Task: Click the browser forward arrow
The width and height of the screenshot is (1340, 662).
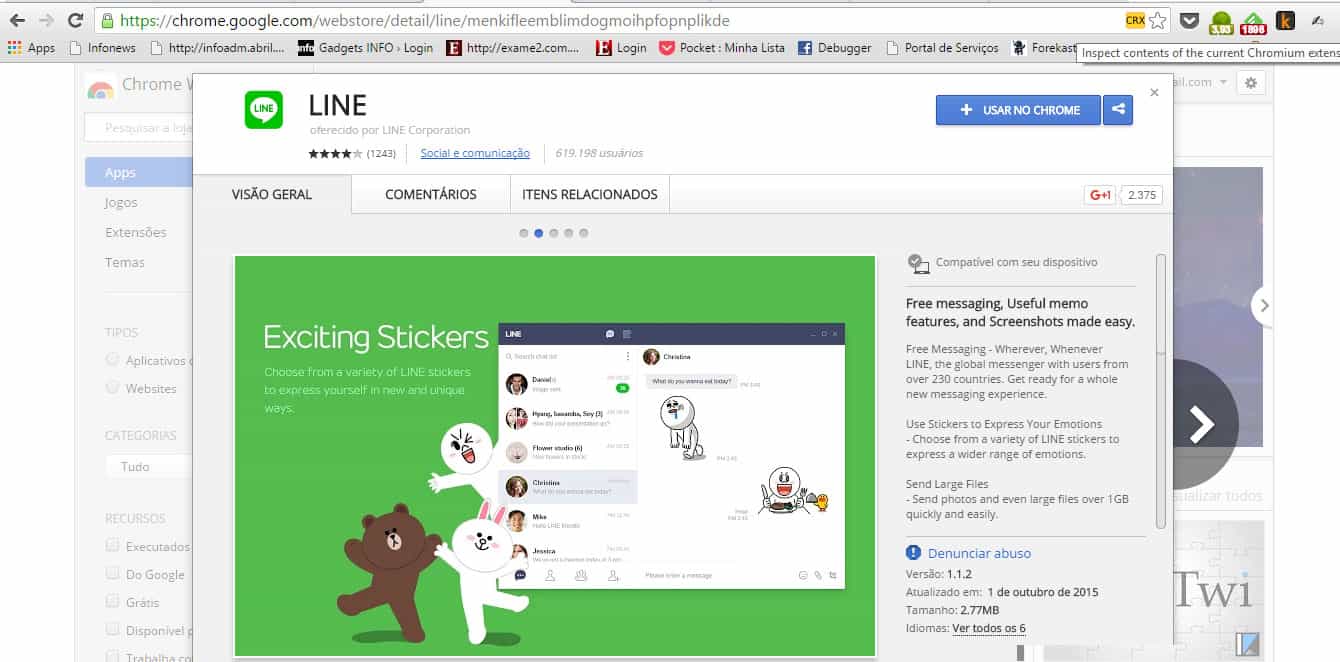Action: tap(46, 20)
